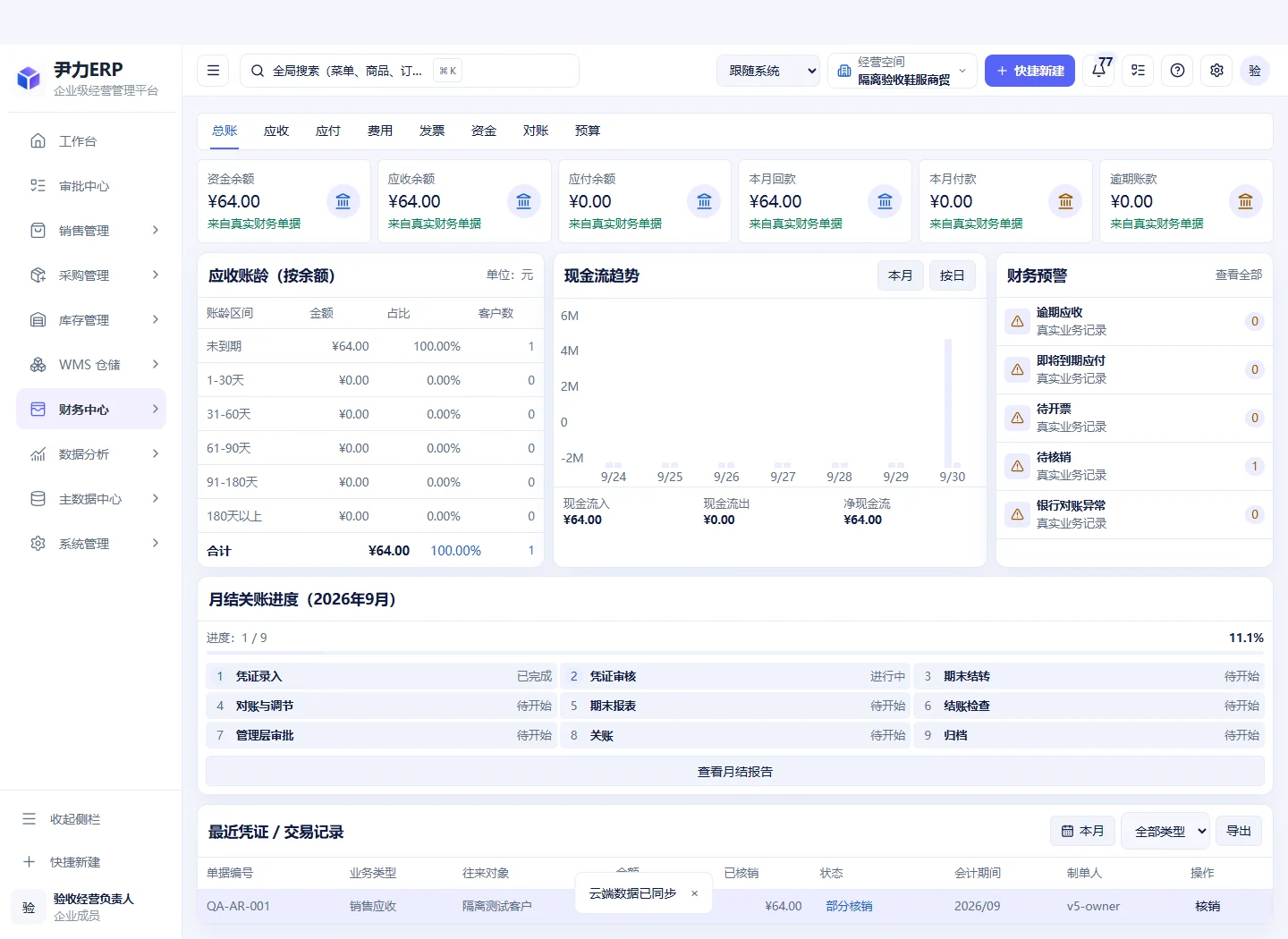Open 查看全部 in 财务预警 panel

coord(1239,275)
